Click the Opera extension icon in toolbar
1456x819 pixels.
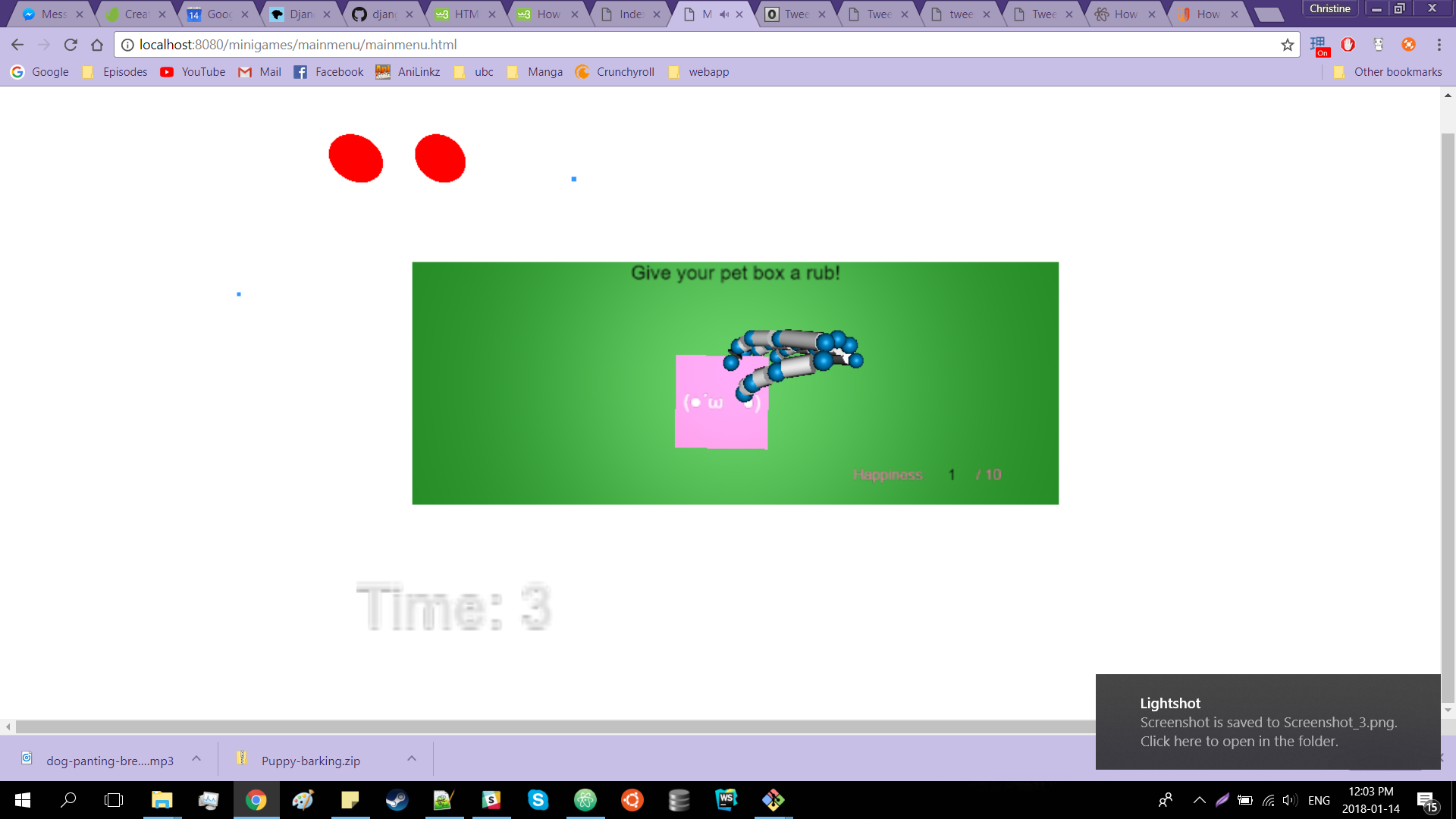point(1348,45)
